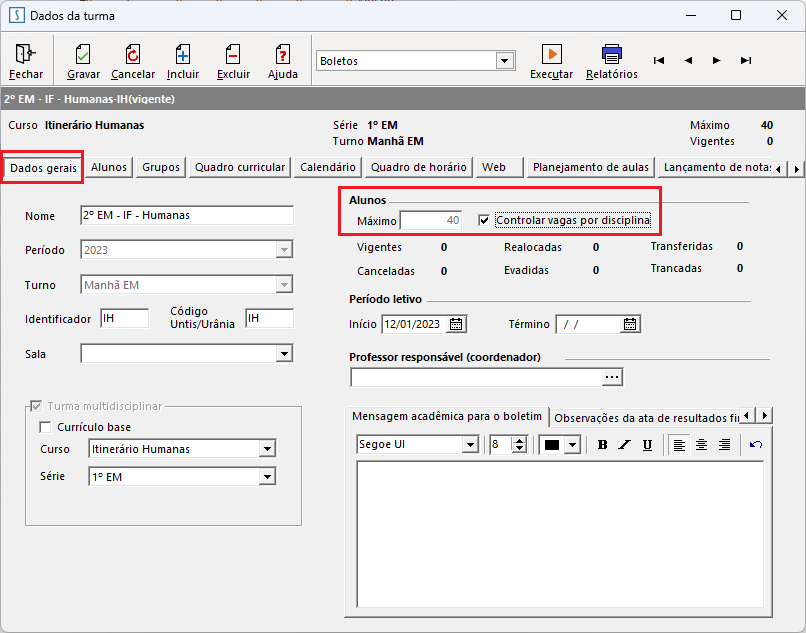Toggle bold formatting in message editor
The image size is (806, 633).
[602, 445]
